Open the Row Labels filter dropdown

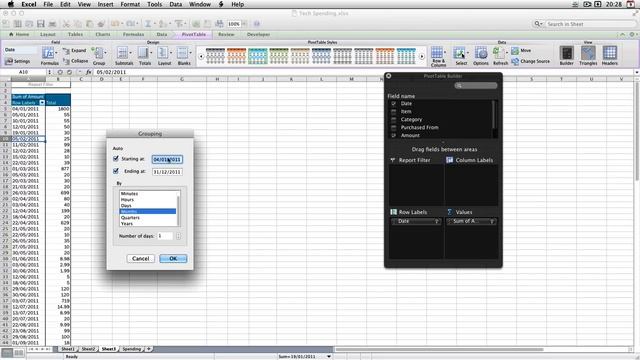coord(42,102)
